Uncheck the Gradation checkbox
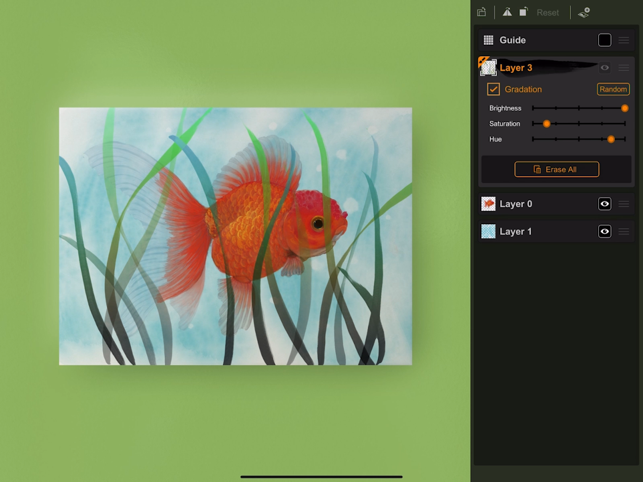Screen dimensions: 643x482 493,89
